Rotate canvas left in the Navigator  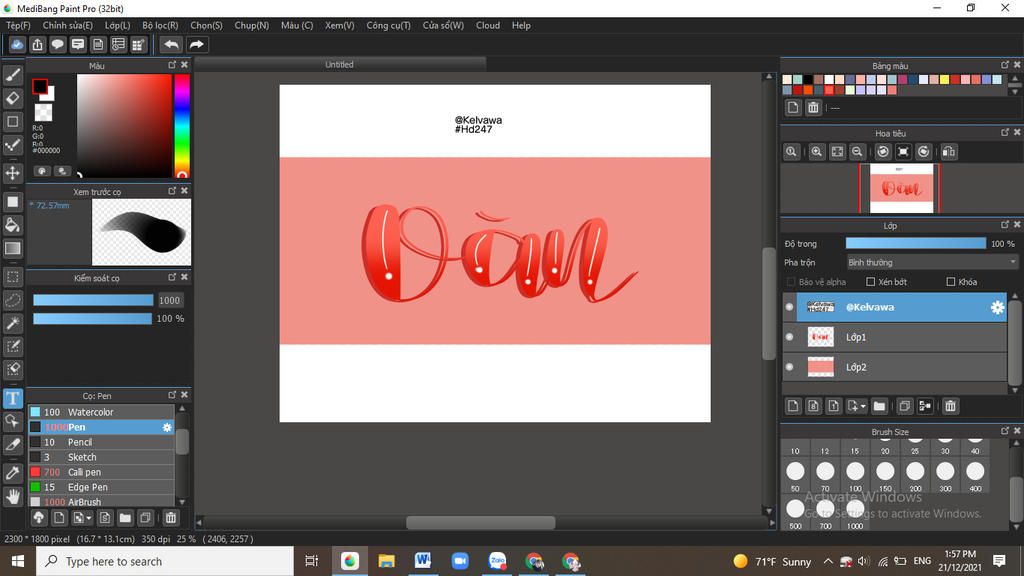pyautogui.click(x=883, y=152)
